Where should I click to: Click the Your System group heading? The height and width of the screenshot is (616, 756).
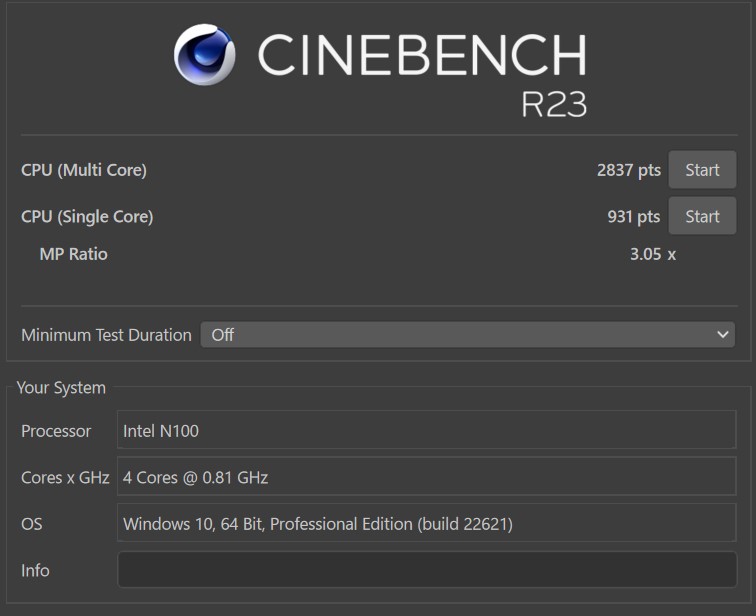tap(61, 388)
